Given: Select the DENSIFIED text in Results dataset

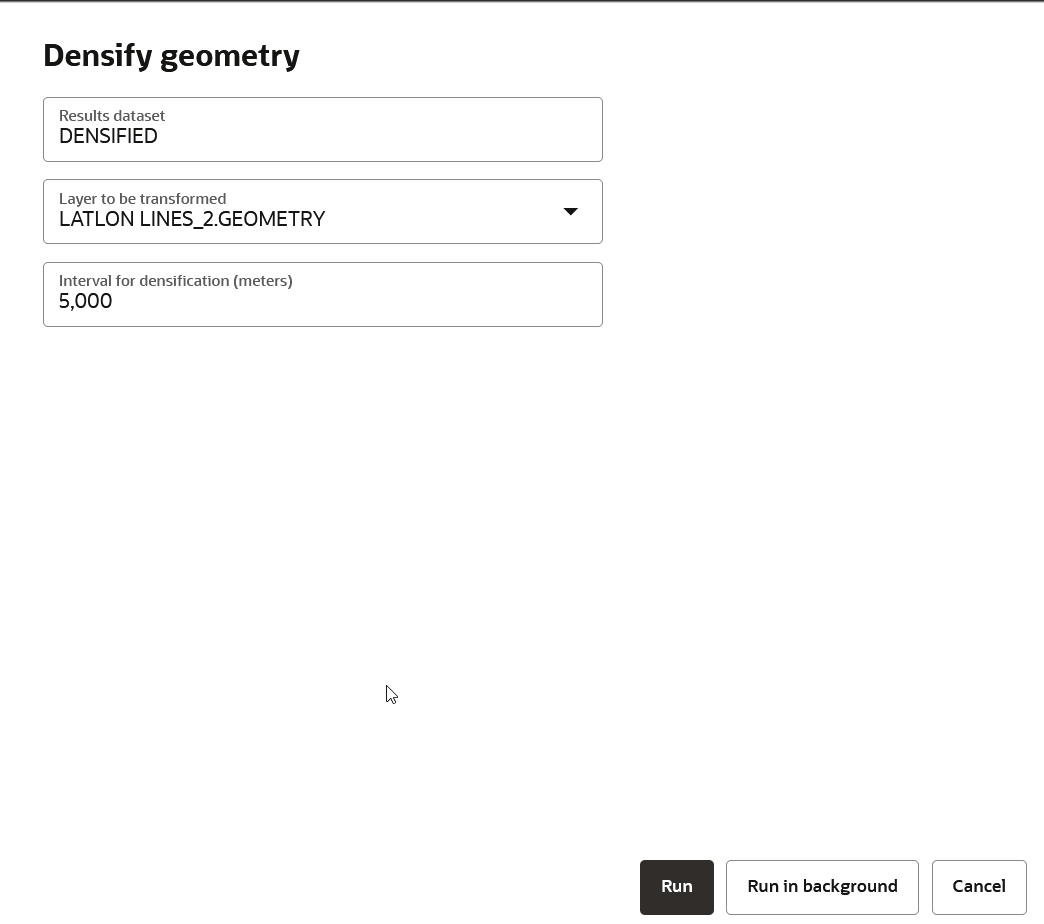Looking at the screenshot, I should [x=108, y=136].
